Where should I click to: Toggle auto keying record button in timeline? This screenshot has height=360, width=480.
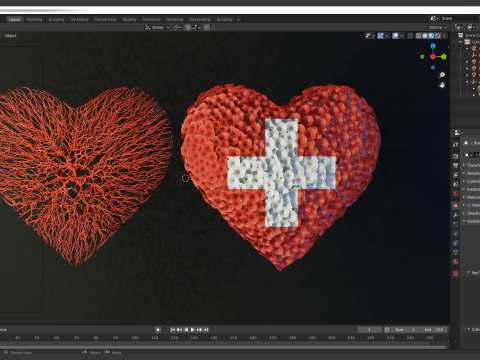click(x=158, y=330)
